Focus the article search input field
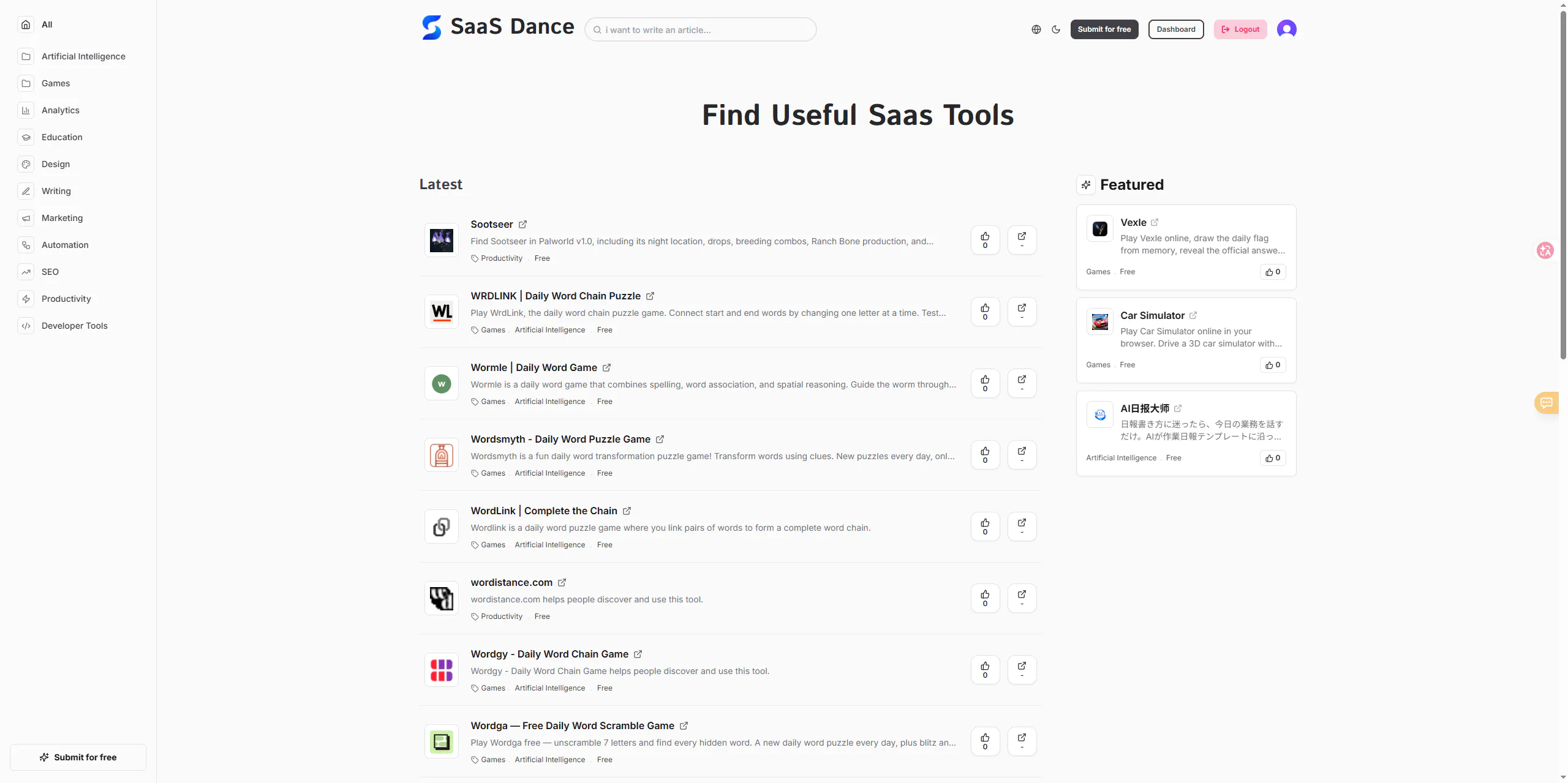1568x783 pixels. click(x=700, y=29)
